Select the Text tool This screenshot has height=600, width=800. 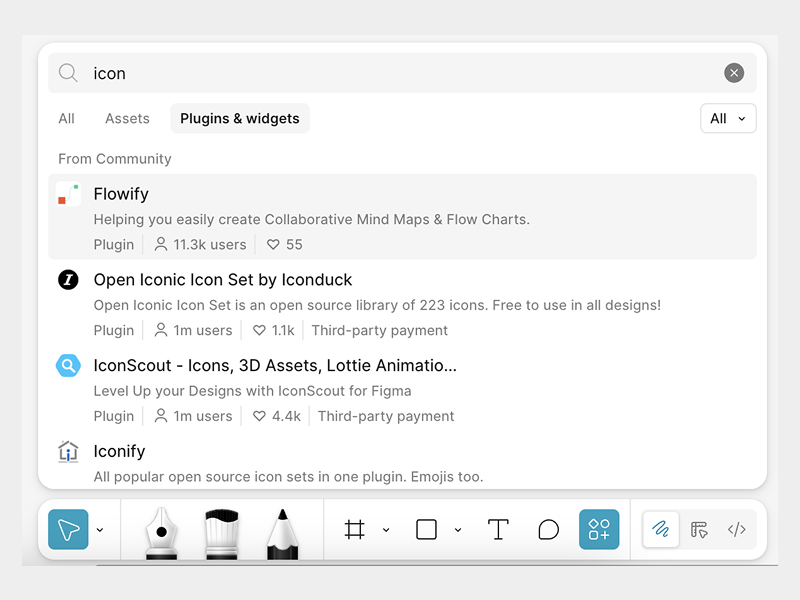[x=498, y=529]
